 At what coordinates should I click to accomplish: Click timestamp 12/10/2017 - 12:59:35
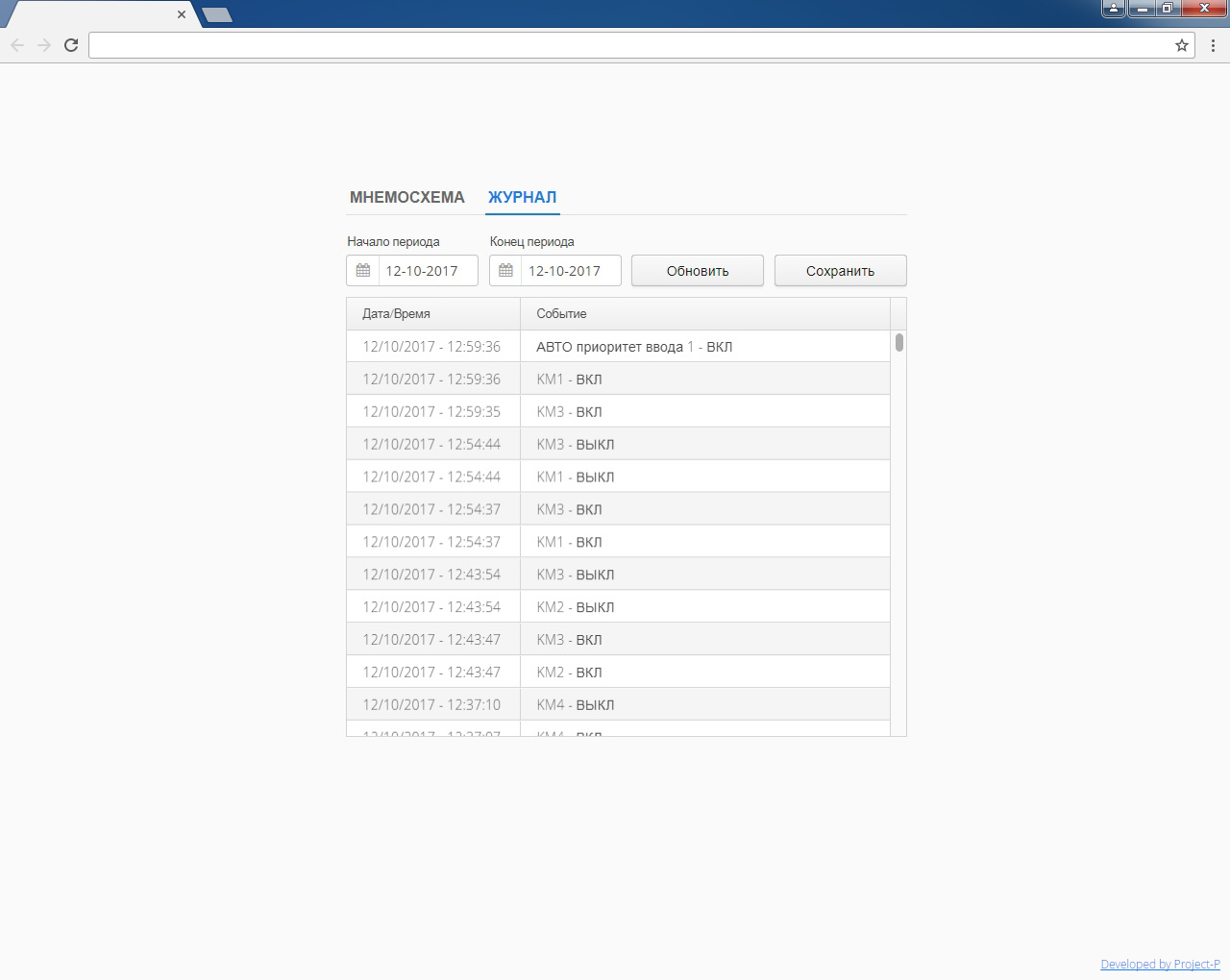[x=431, y=412]
